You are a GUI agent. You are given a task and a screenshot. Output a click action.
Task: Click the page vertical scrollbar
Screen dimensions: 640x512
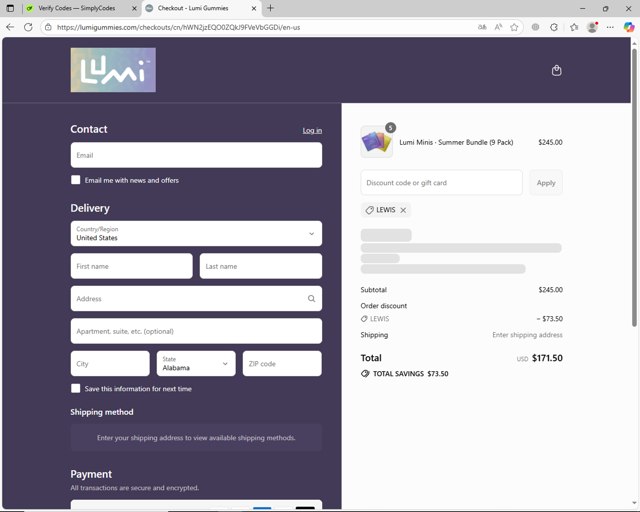click(634, 188)
